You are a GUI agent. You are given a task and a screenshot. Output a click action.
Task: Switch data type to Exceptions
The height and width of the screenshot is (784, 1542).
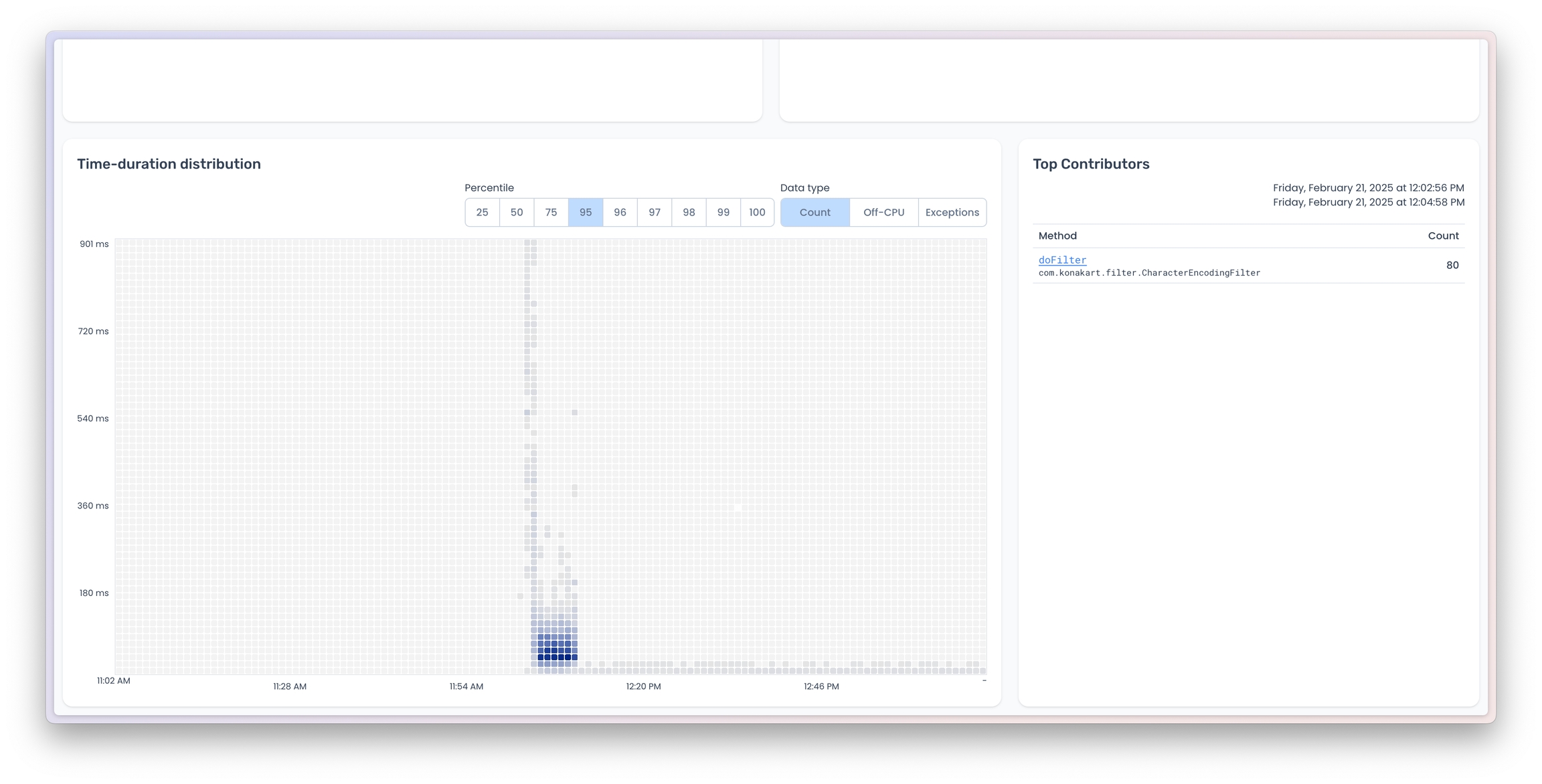point(952,212)
